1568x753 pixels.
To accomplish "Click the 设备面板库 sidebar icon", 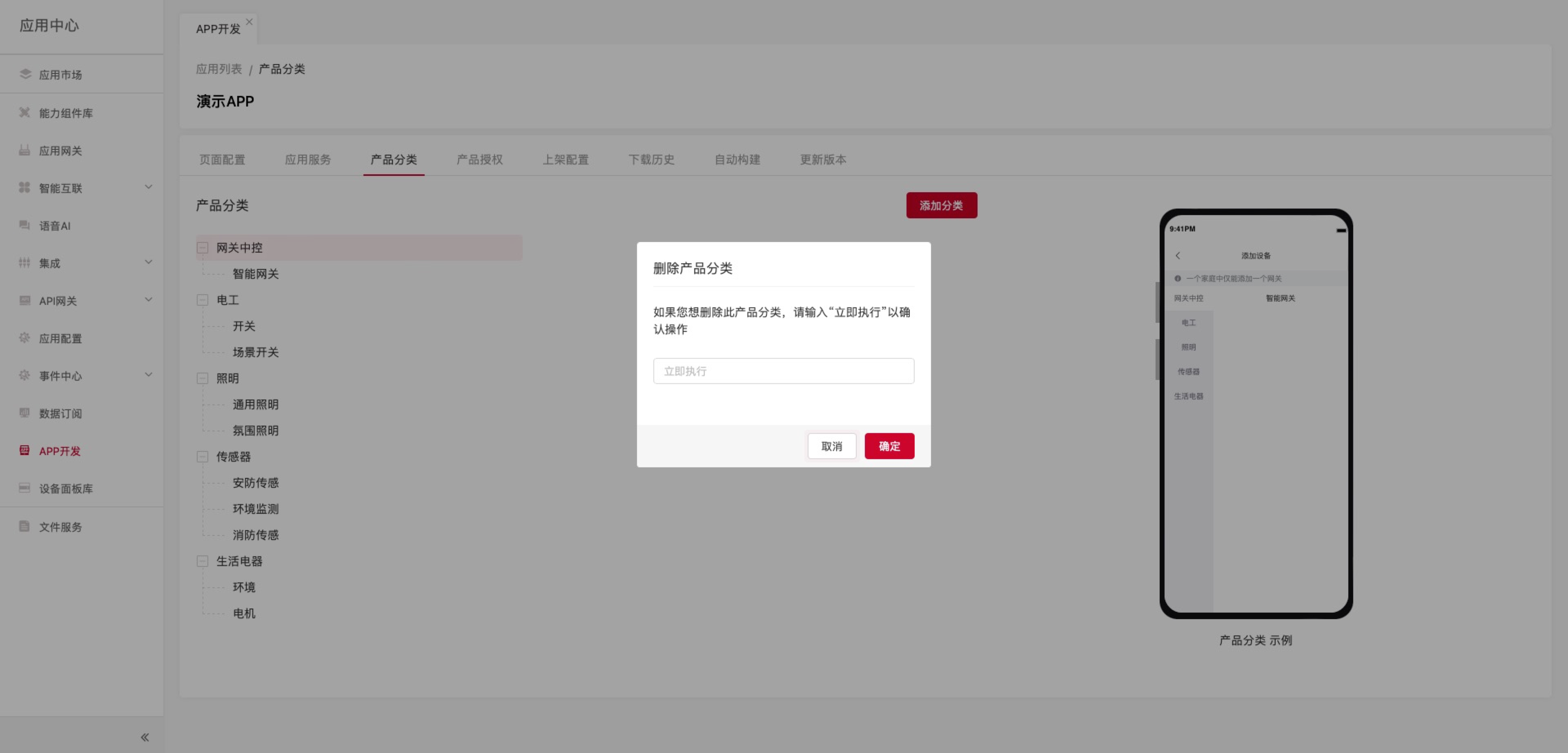I will (x=24, y=488).
